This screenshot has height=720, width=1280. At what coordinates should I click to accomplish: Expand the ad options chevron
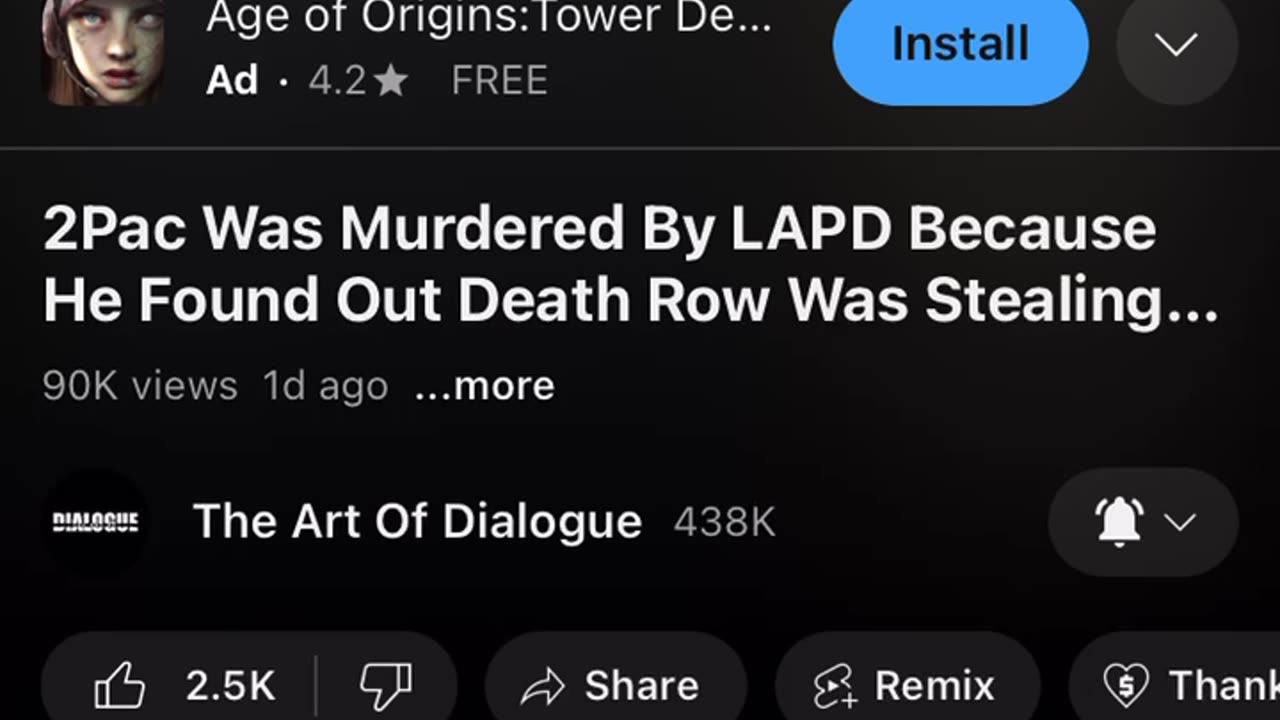pos(1177,44)
